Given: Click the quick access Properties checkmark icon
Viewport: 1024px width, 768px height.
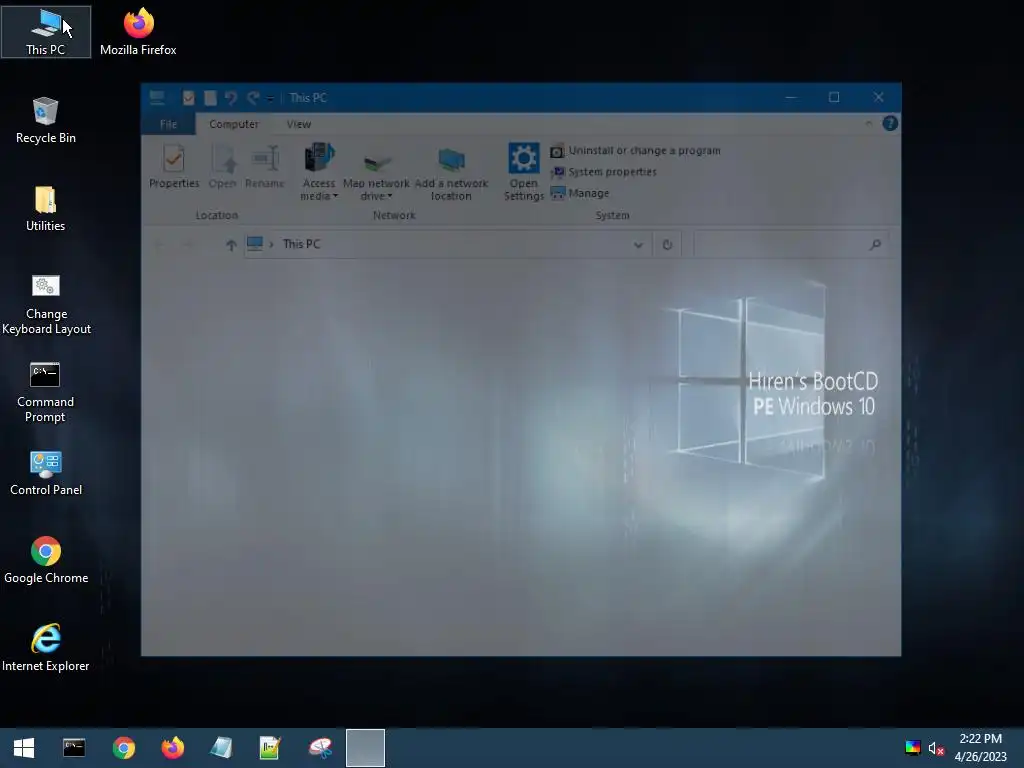Looking at the screenshot, I should tap(189, 98).
